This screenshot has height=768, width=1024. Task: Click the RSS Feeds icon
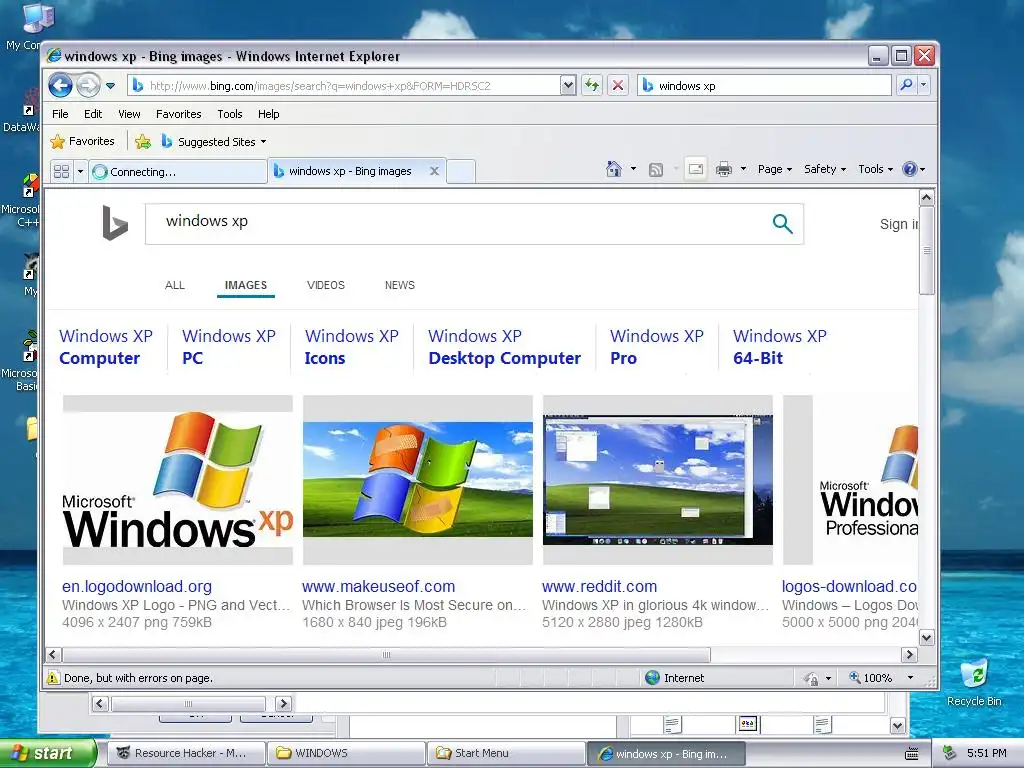tap(656, 170)
